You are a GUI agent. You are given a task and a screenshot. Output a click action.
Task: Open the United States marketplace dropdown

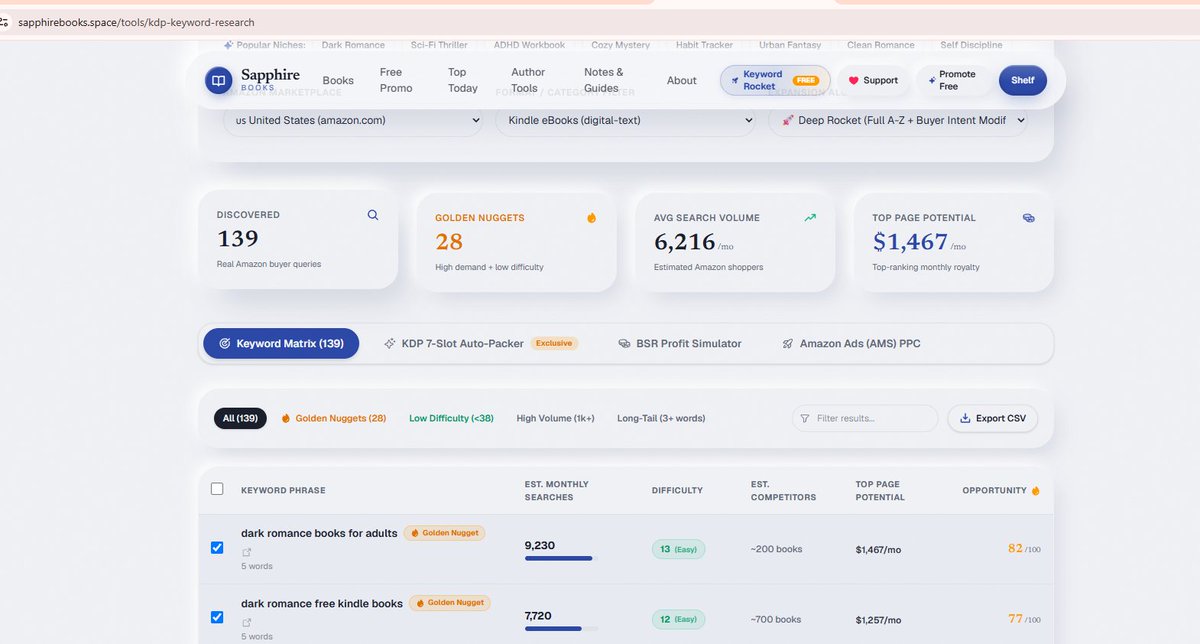tap(352, 120)
